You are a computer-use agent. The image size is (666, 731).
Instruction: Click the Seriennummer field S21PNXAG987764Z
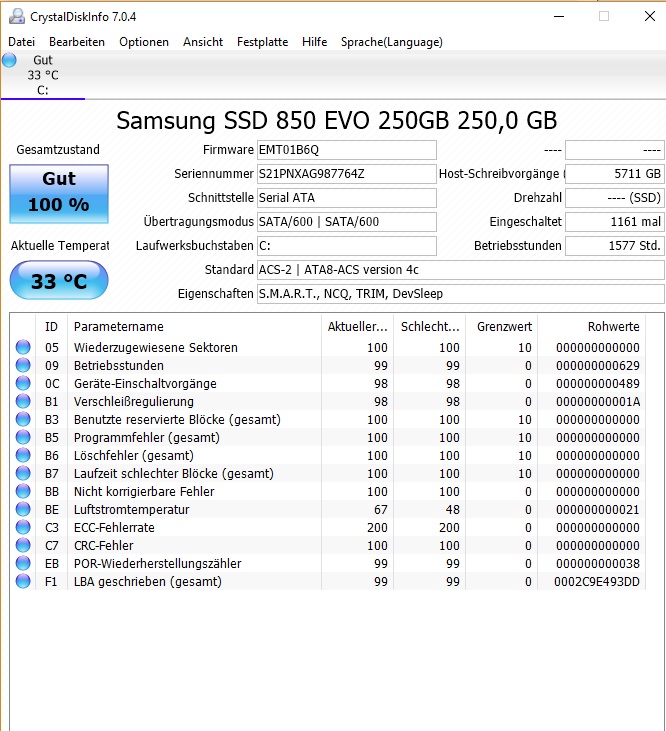[347, 174]
